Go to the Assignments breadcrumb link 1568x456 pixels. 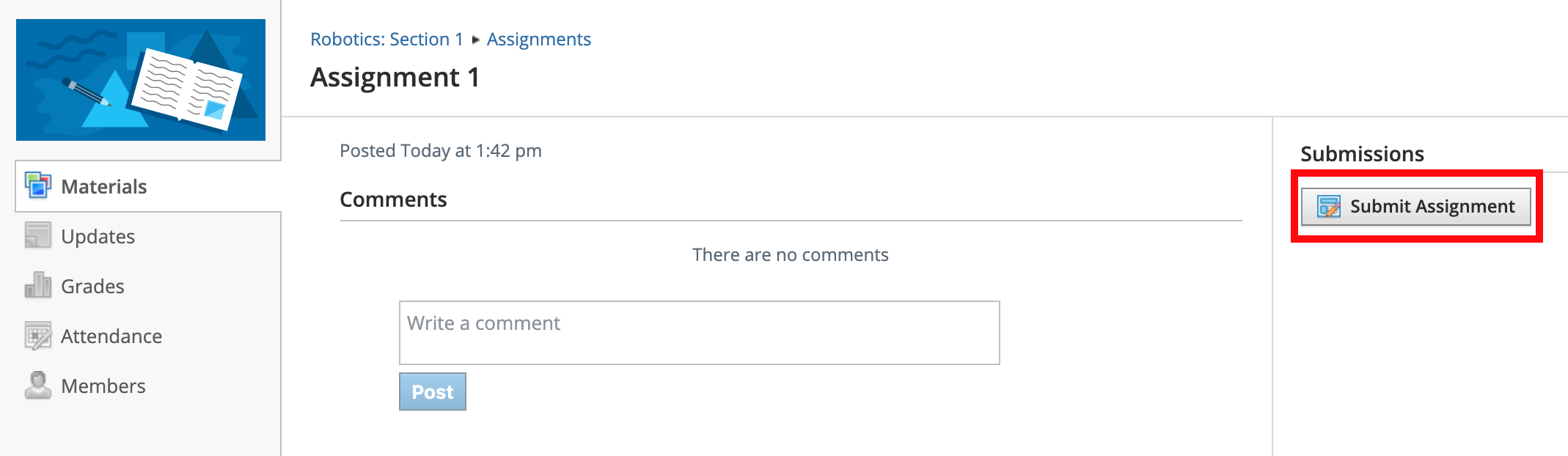pyautogui.click(x=539, y=39)
